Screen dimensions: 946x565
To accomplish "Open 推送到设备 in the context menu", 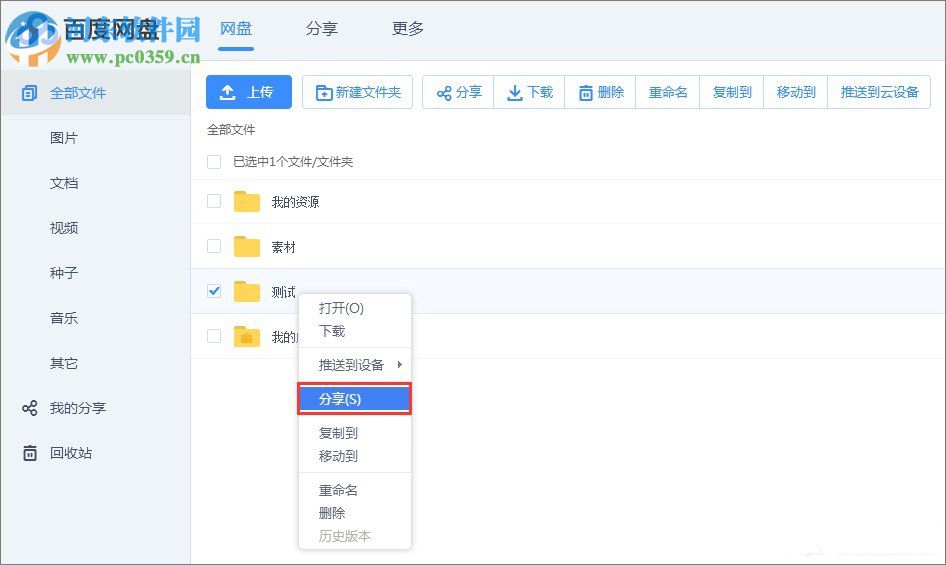I will coord(355,365).
